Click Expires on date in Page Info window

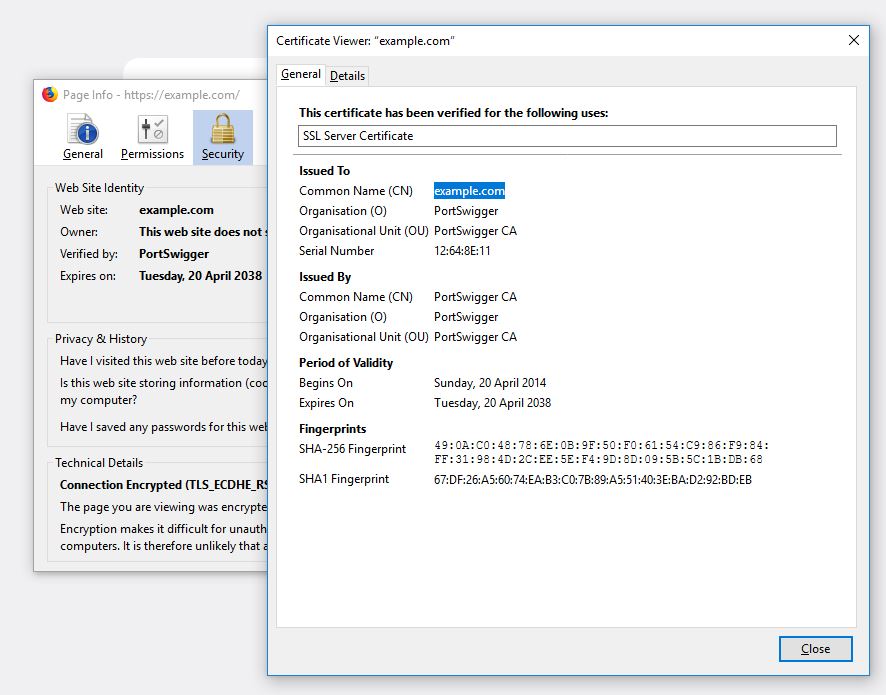coord(200,276)
